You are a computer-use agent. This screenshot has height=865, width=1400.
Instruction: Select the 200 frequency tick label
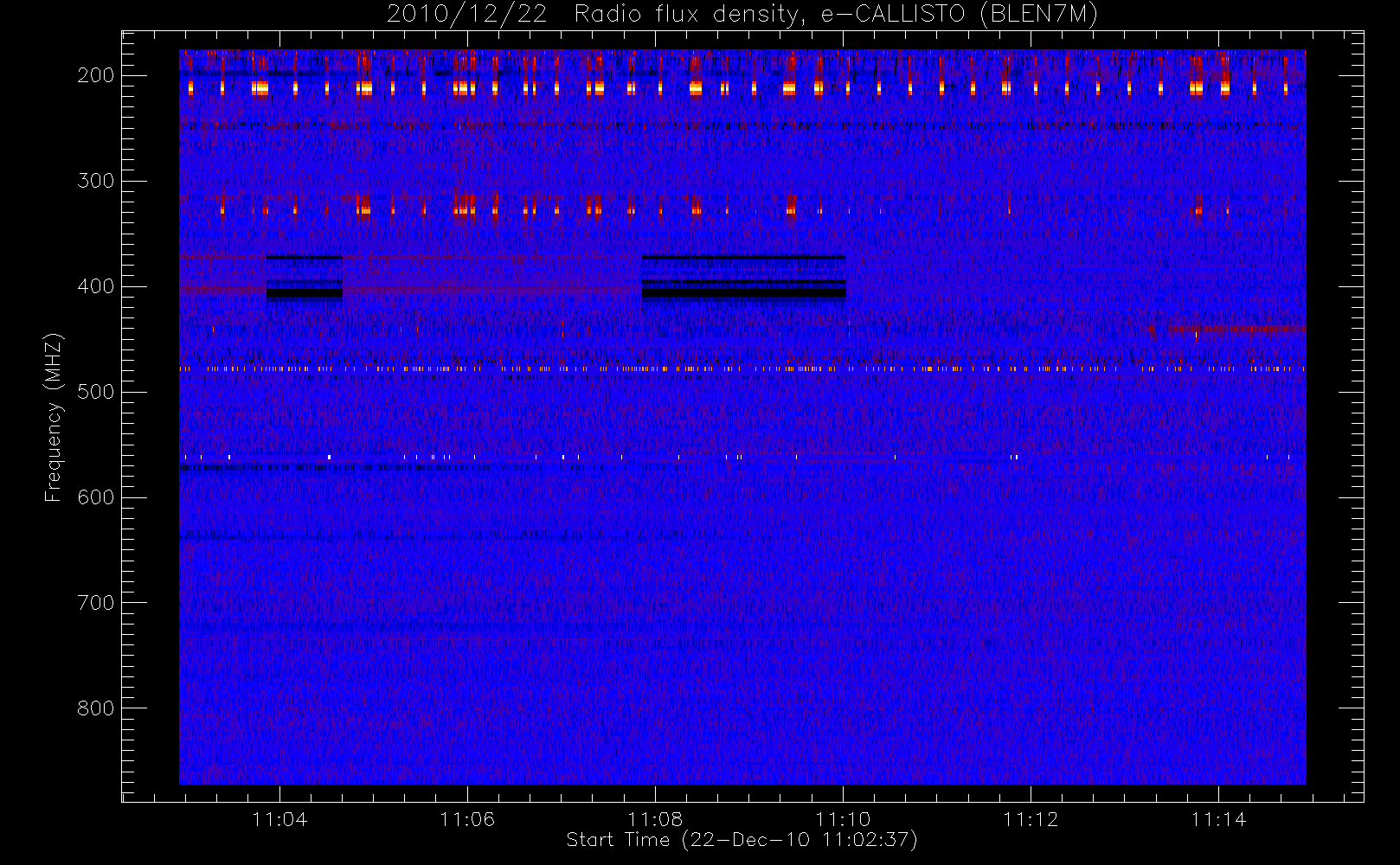click(x=96, y=75)
